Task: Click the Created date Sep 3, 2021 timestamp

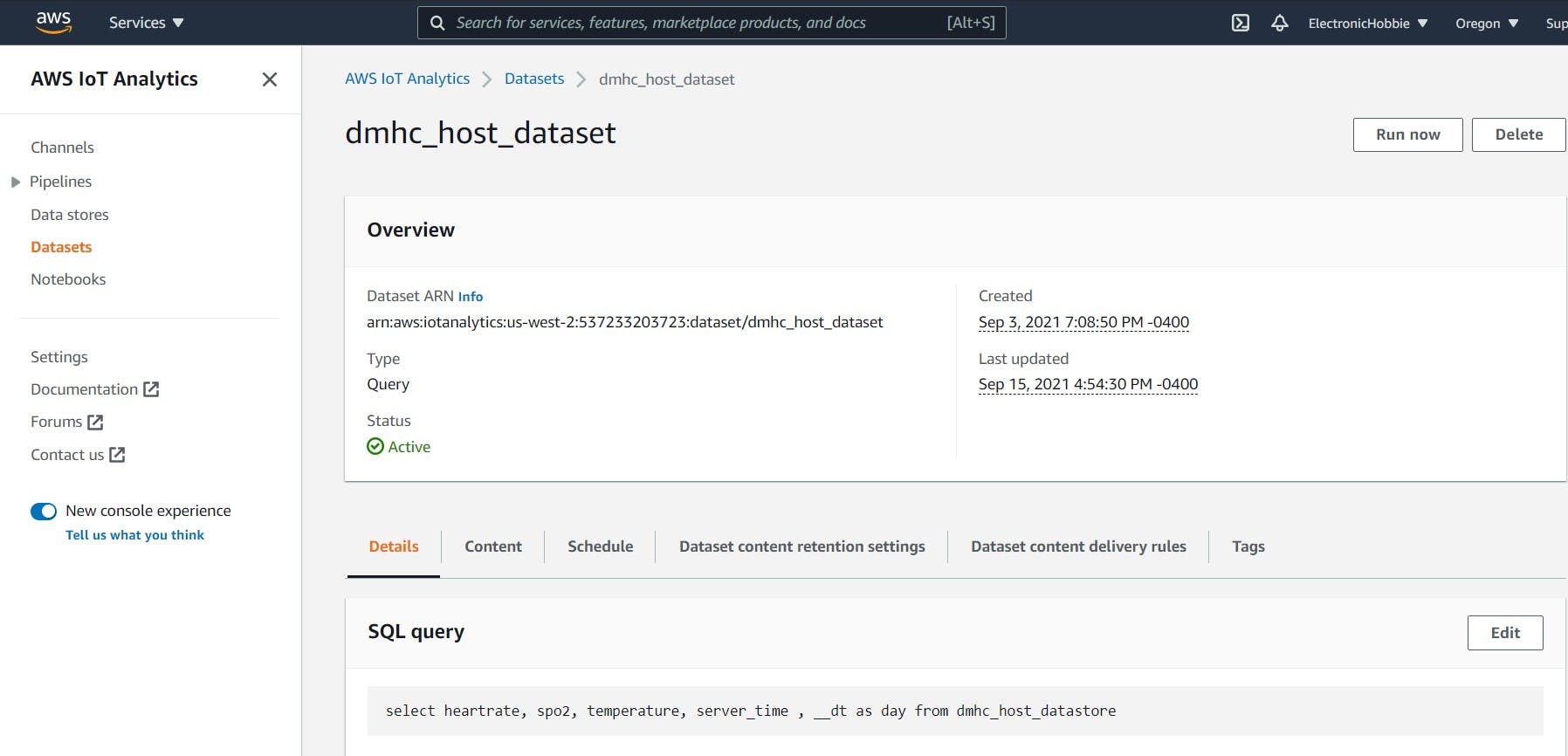Action: tap(1083, 322)
